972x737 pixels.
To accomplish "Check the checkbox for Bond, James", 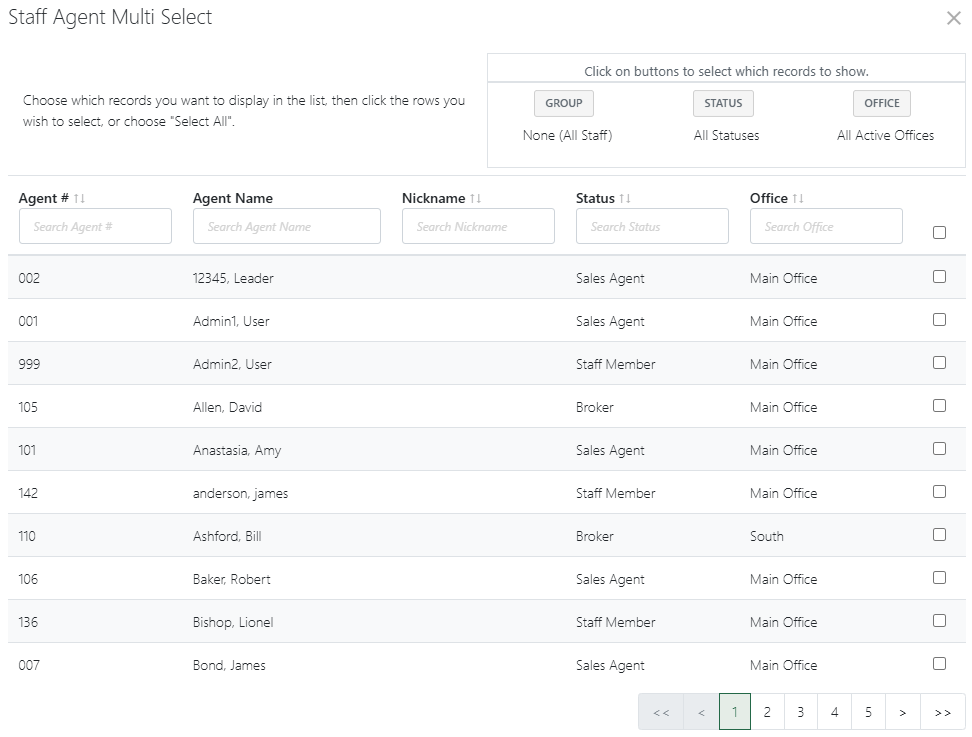I will tap(939, 662).
